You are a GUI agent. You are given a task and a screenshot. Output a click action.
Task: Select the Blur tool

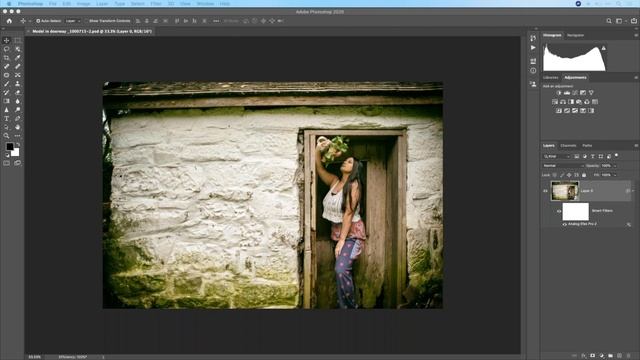click(18, 101)
